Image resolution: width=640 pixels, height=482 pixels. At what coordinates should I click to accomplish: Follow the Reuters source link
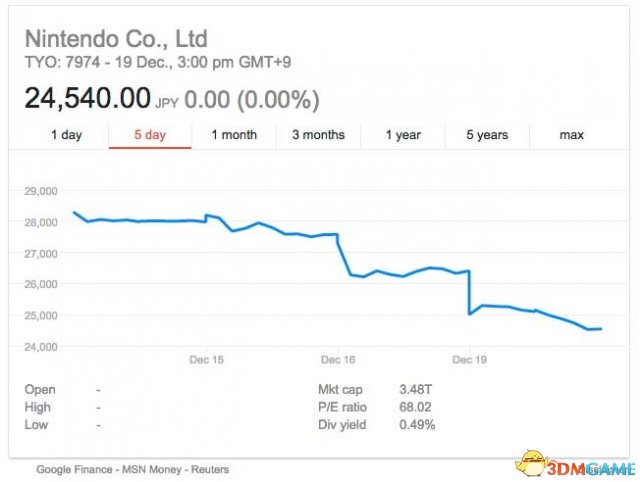click(209, 469)
